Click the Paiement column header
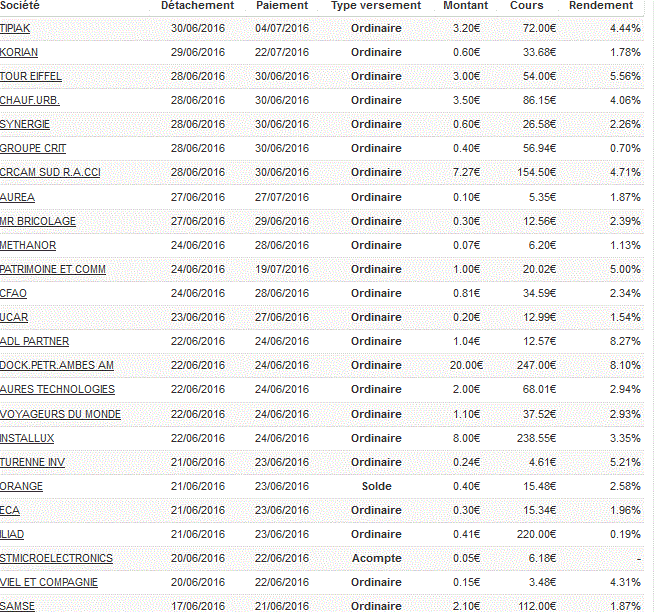The width and height of the screenshot is (663, 612). 282,5
